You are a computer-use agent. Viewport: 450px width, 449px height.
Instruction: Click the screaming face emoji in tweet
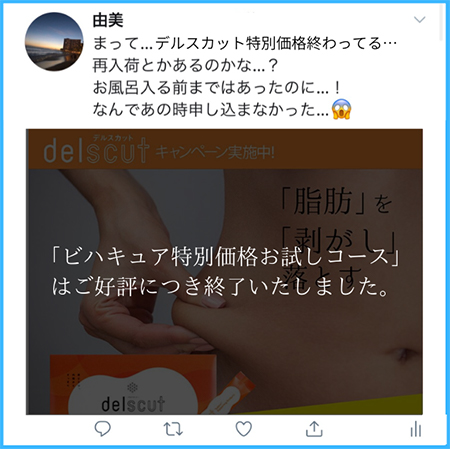(x=341, y=109)
